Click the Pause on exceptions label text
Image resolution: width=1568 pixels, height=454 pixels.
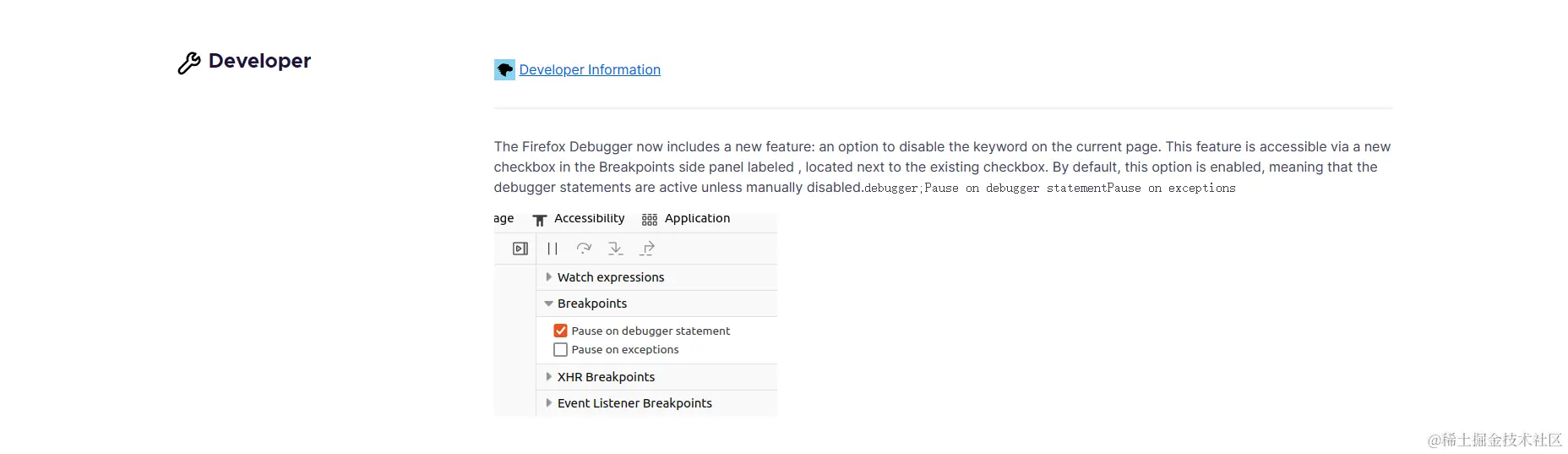[x=625, y=349]
